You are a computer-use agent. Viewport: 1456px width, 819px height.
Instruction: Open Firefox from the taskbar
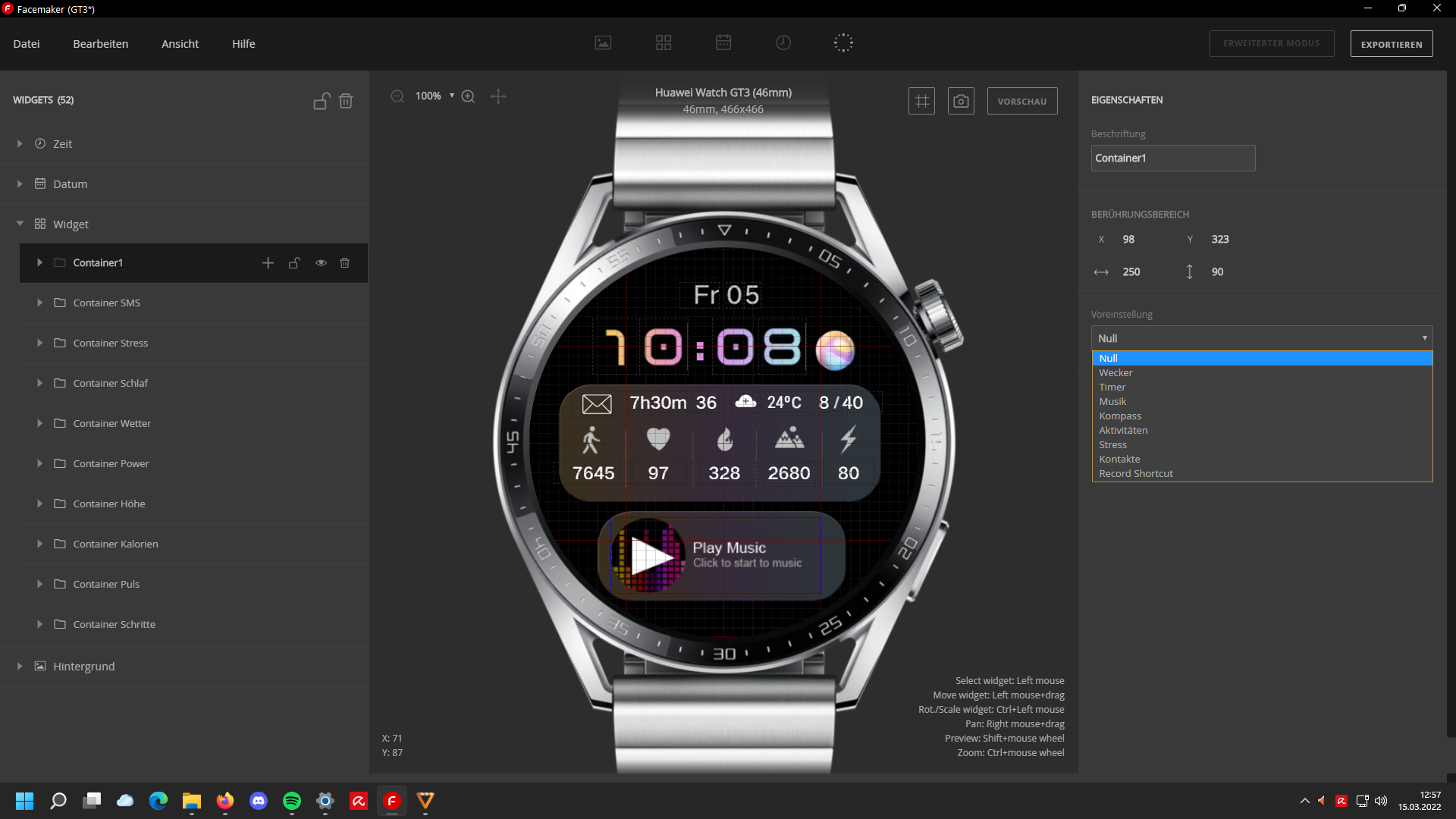(x=225, y=801)
